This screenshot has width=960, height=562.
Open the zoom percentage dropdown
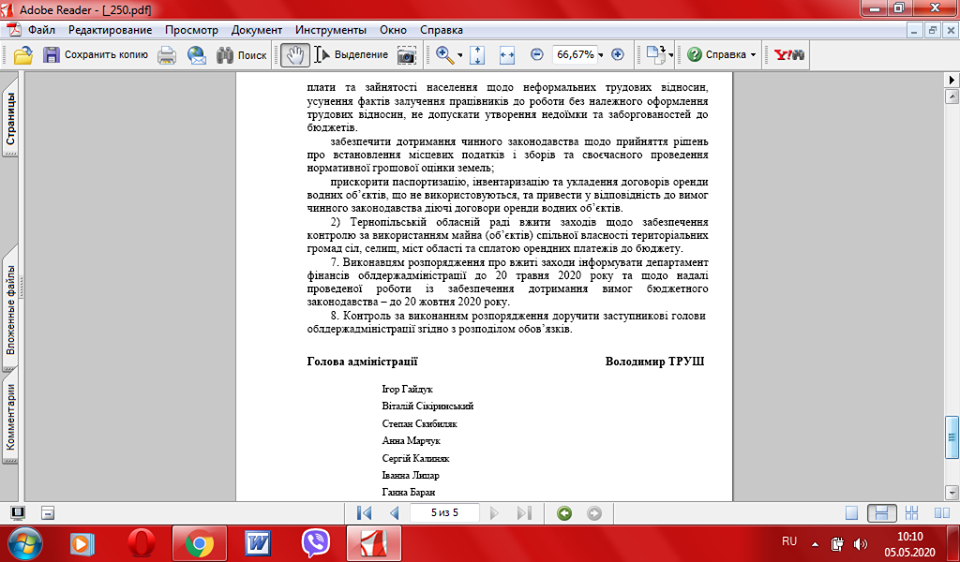click(600, 55)
